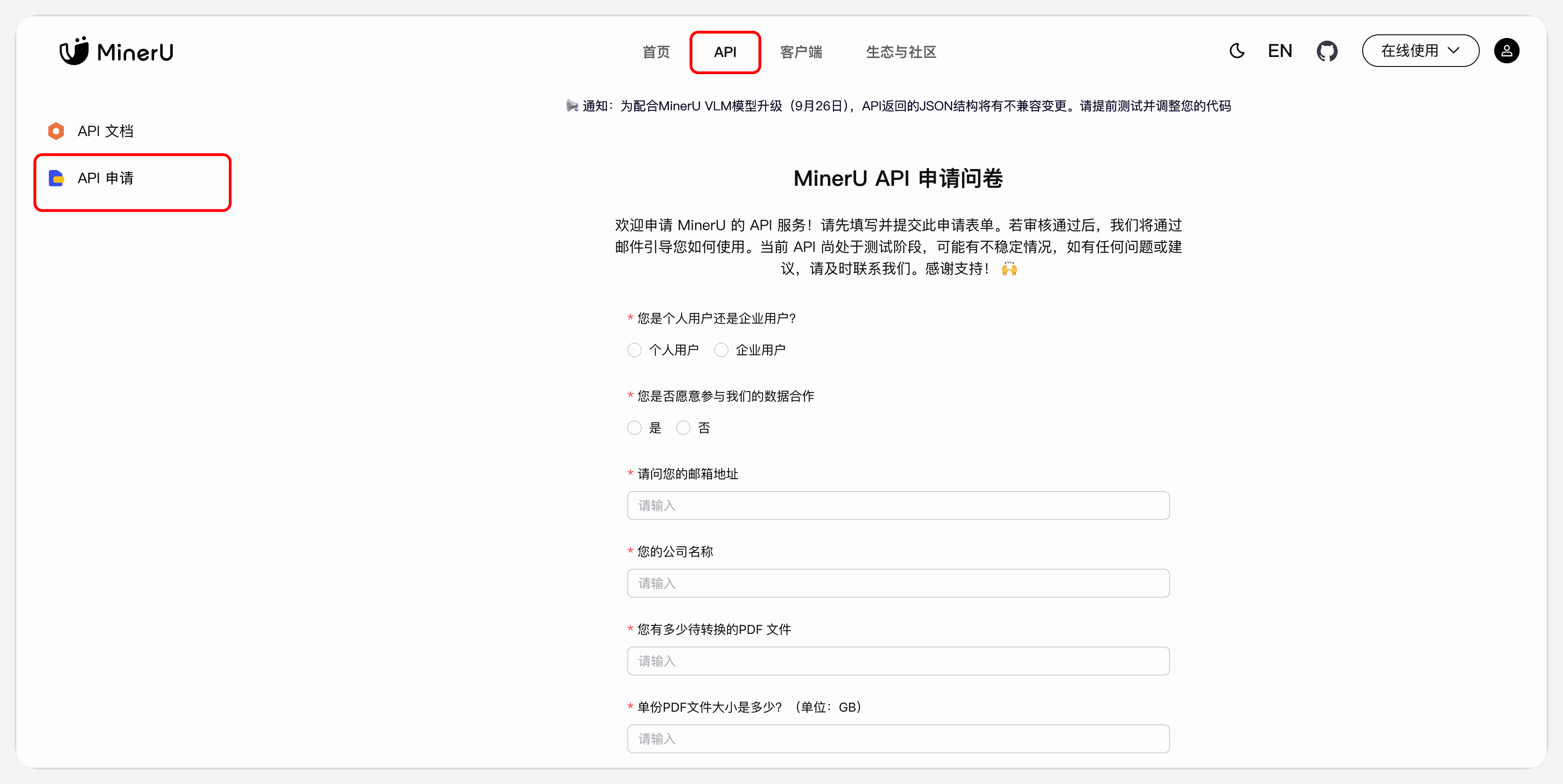1563x784 pixels.
Task: Click the 您的公司名称 label
Action: coord(675,552)
